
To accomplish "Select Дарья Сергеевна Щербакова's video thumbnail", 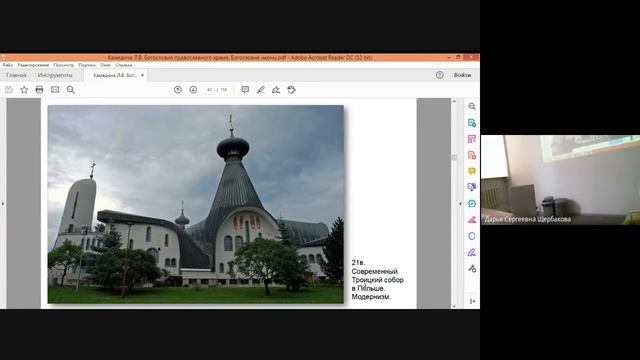I will click(560, 180).
